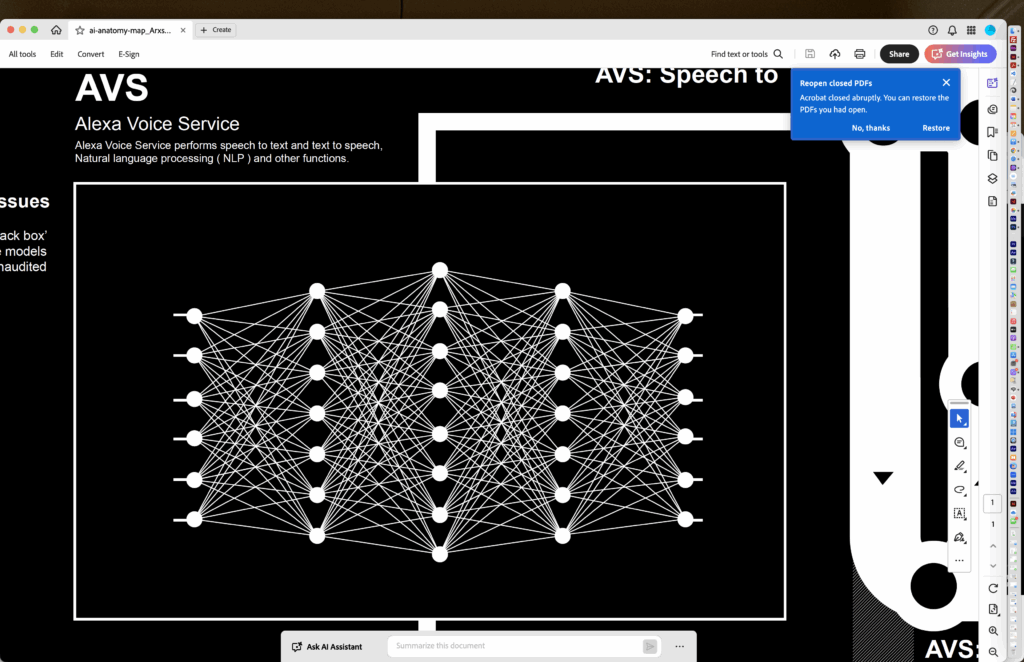This screenshot has height=662, width=1024.
Task: Open the Adobe apps grid
Action: pos(971,30)
